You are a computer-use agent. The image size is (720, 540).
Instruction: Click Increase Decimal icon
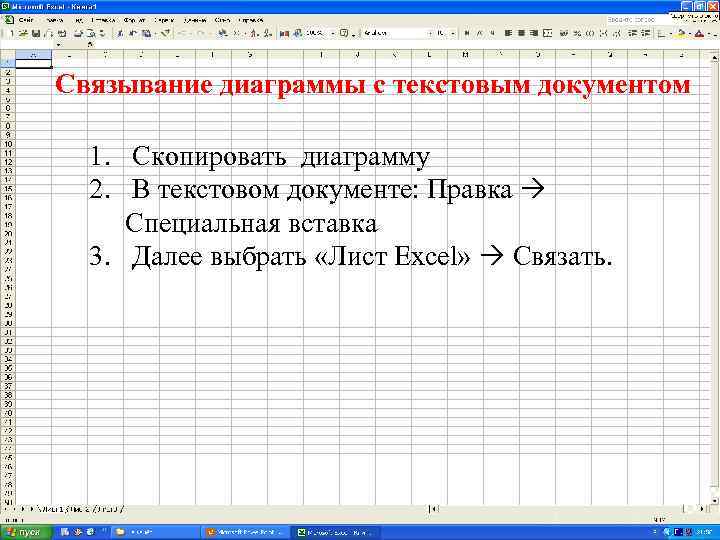[x=604, y=33]
